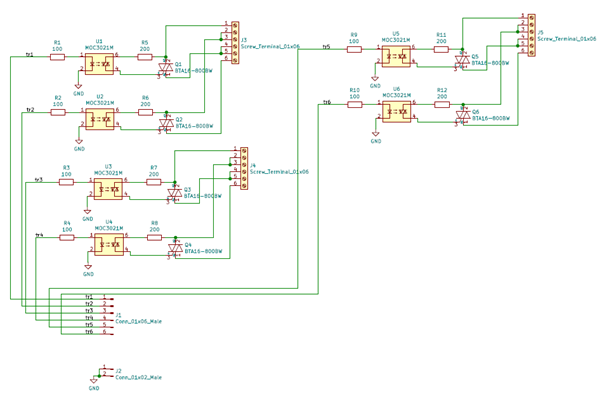
Task: Click resistor R5 symbol
Action: point(144,57)
